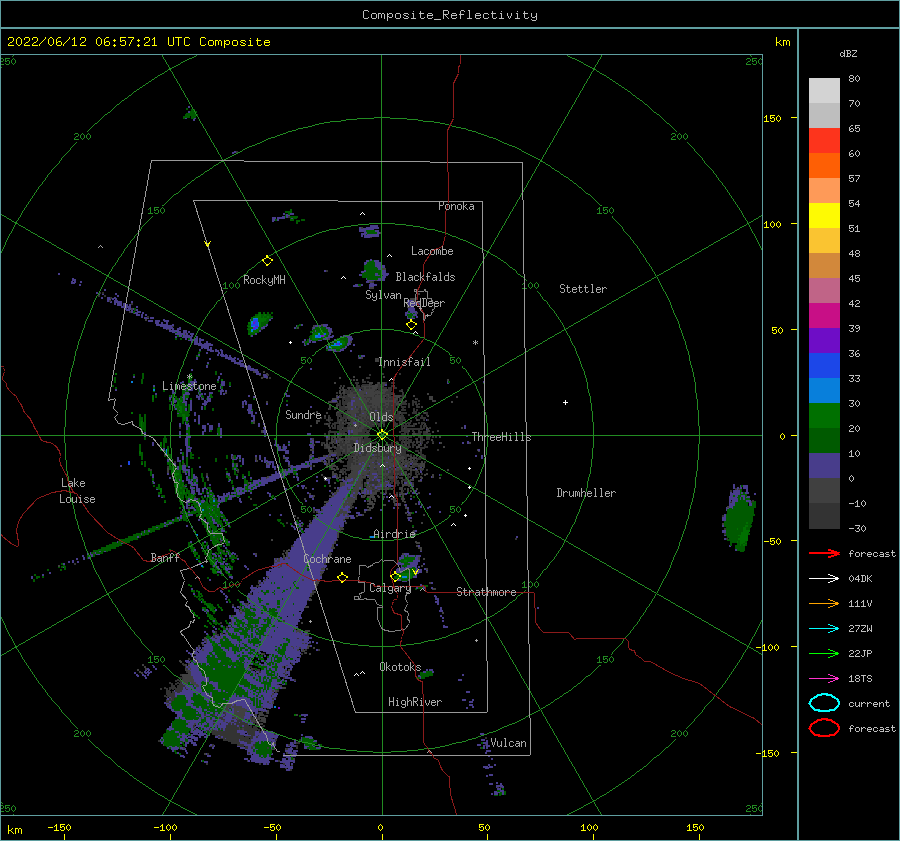Click the Airdrie town label
This screenshot has height=841, width=900.
click(x=394, y=534)
